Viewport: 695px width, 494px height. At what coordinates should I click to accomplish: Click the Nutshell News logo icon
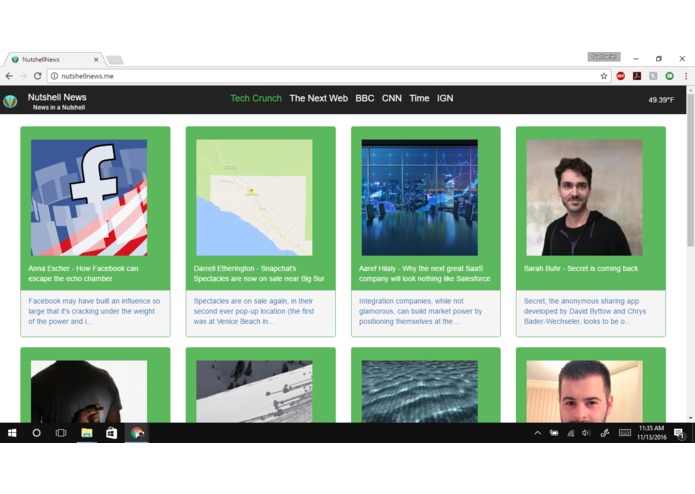(10, 101)
